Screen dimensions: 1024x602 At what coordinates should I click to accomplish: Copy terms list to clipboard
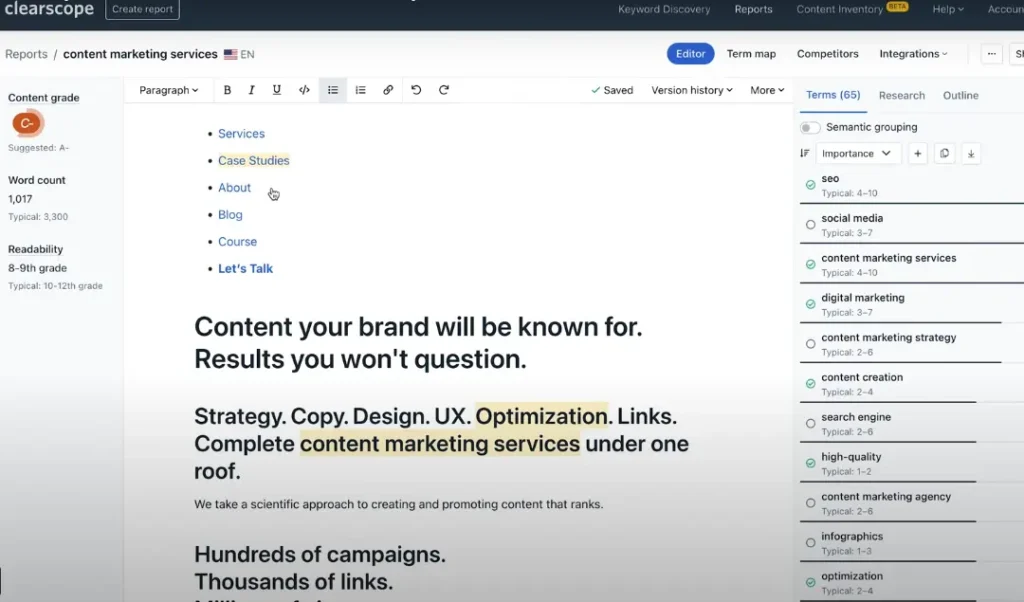[944, 153]
